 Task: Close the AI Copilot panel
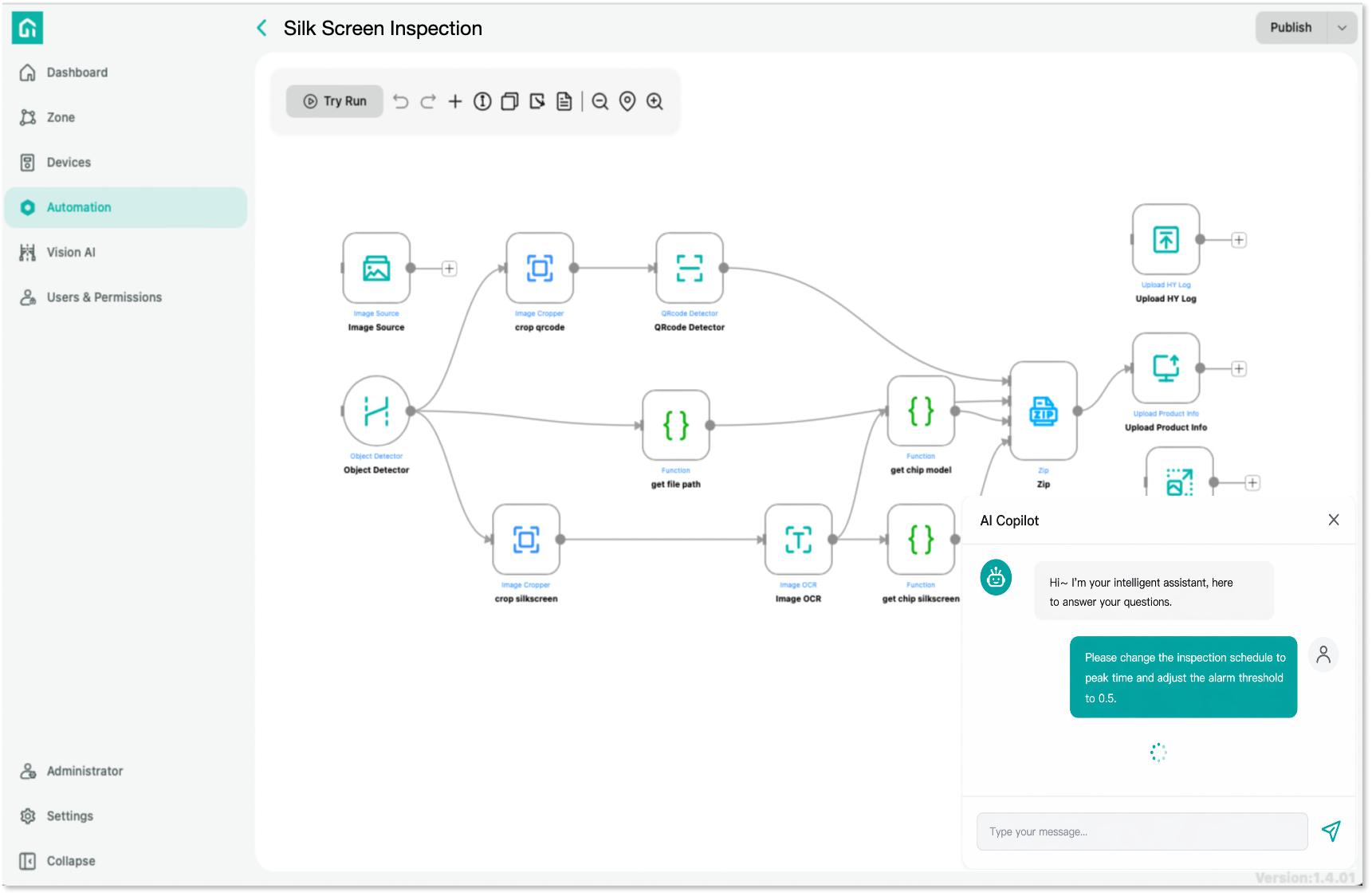[x=1334, y=520]
